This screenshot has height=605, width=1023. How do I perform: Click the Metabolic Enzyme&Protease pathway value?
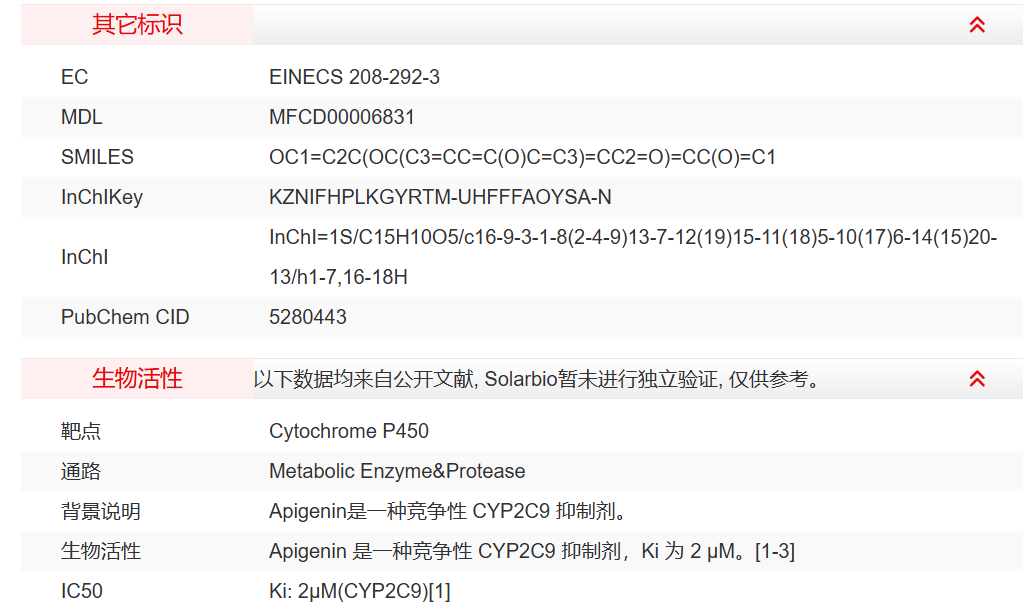coord(397,471)
